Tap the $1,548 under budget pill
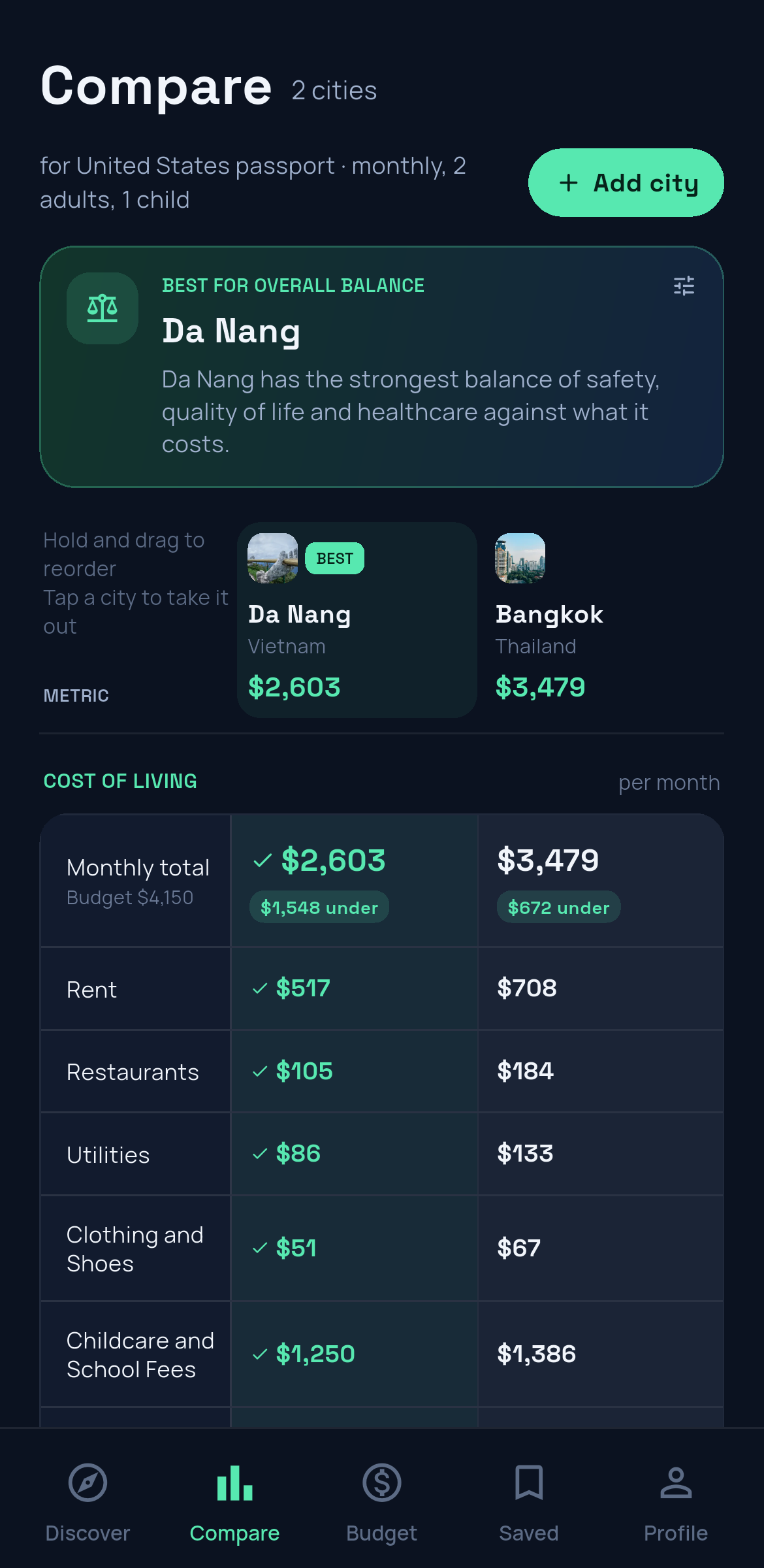This screenshot has width=764, height=1568. [319, 907]
